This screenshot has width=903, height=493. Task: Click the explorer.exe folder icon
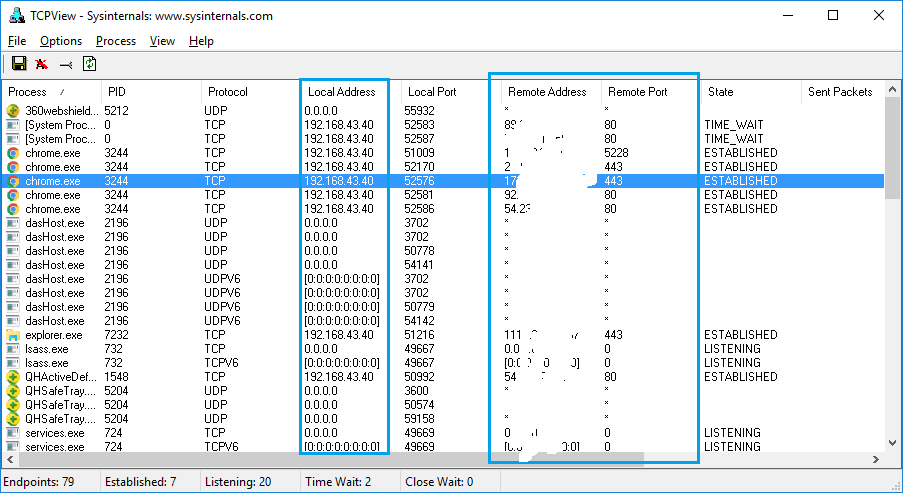[13, 335]
